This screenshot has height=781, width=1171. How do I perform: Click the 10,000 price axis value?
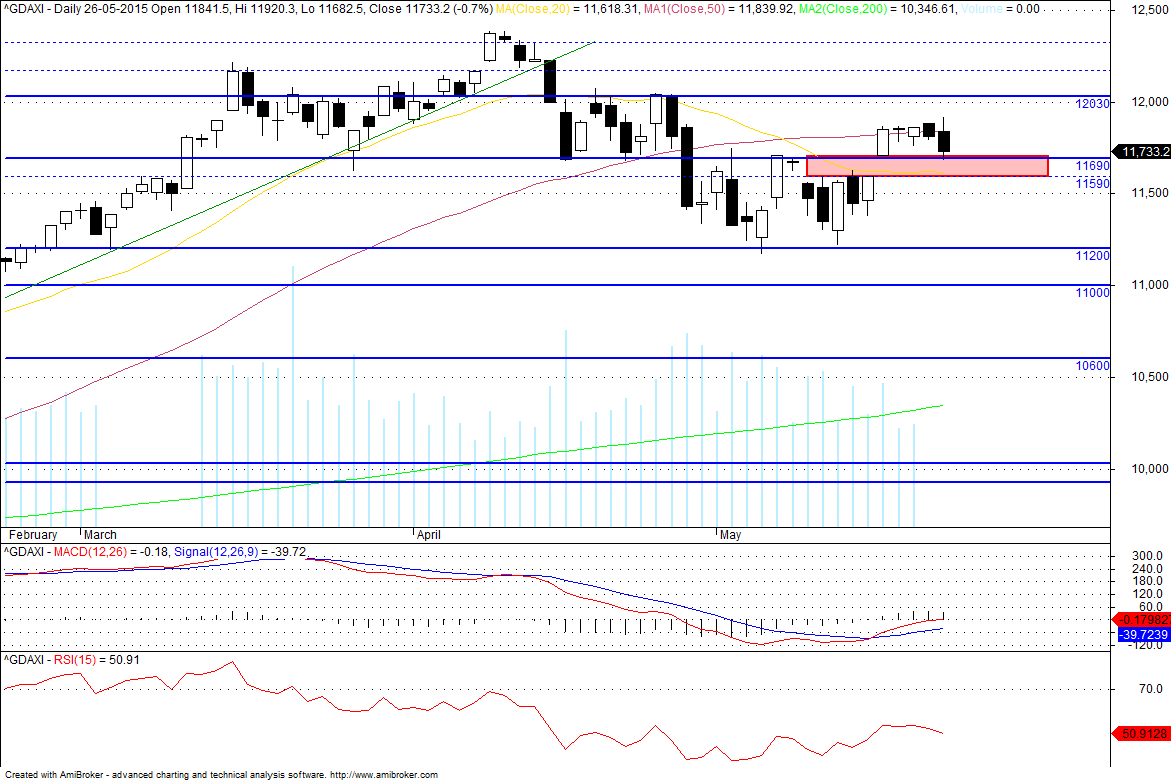pyautogui.click(x=1149, y=469)
